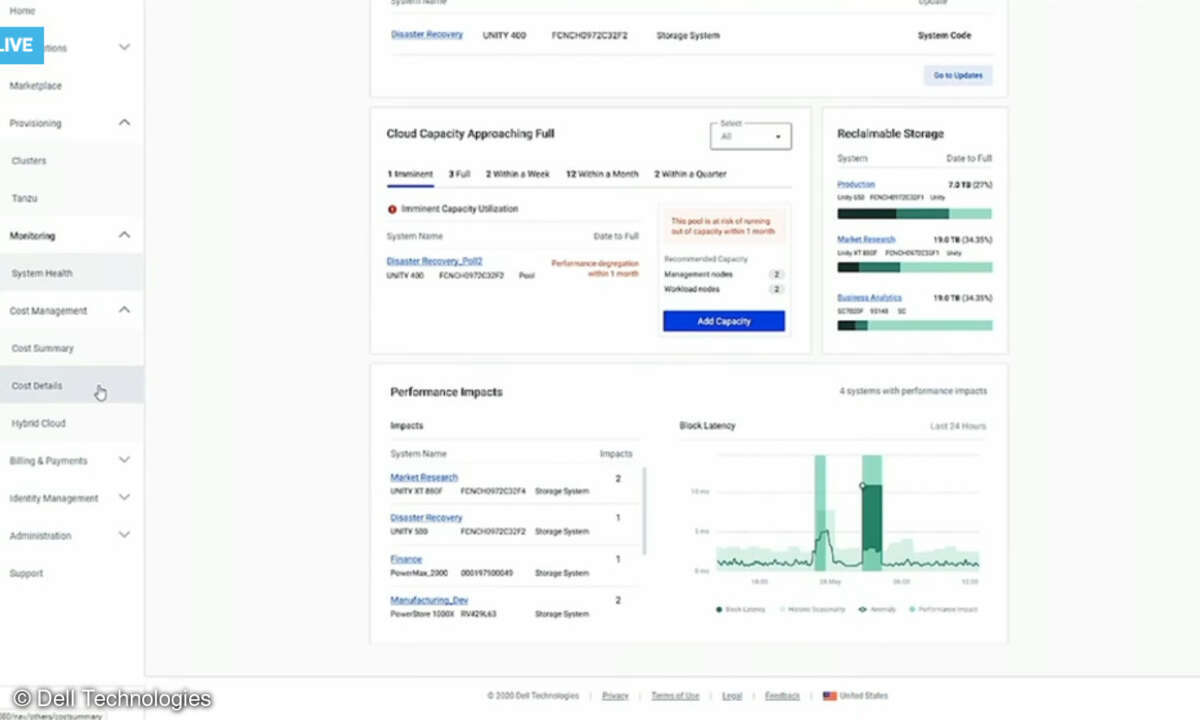The height and width of the screenshot is (720, 1200).
Task: Switch to the 2 Within a Week tab
Action: (518, 174)
